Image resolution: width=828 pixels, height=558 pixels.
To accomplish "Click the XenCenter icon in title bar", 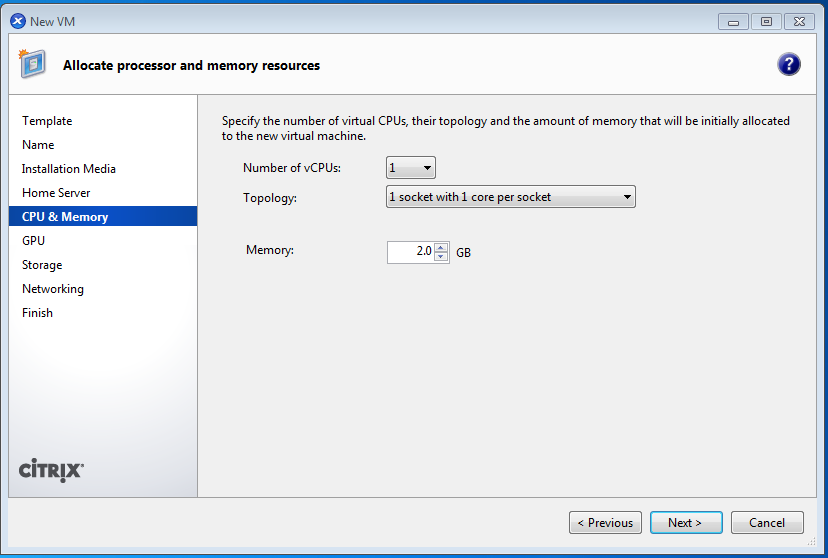I will pos(17,21).
